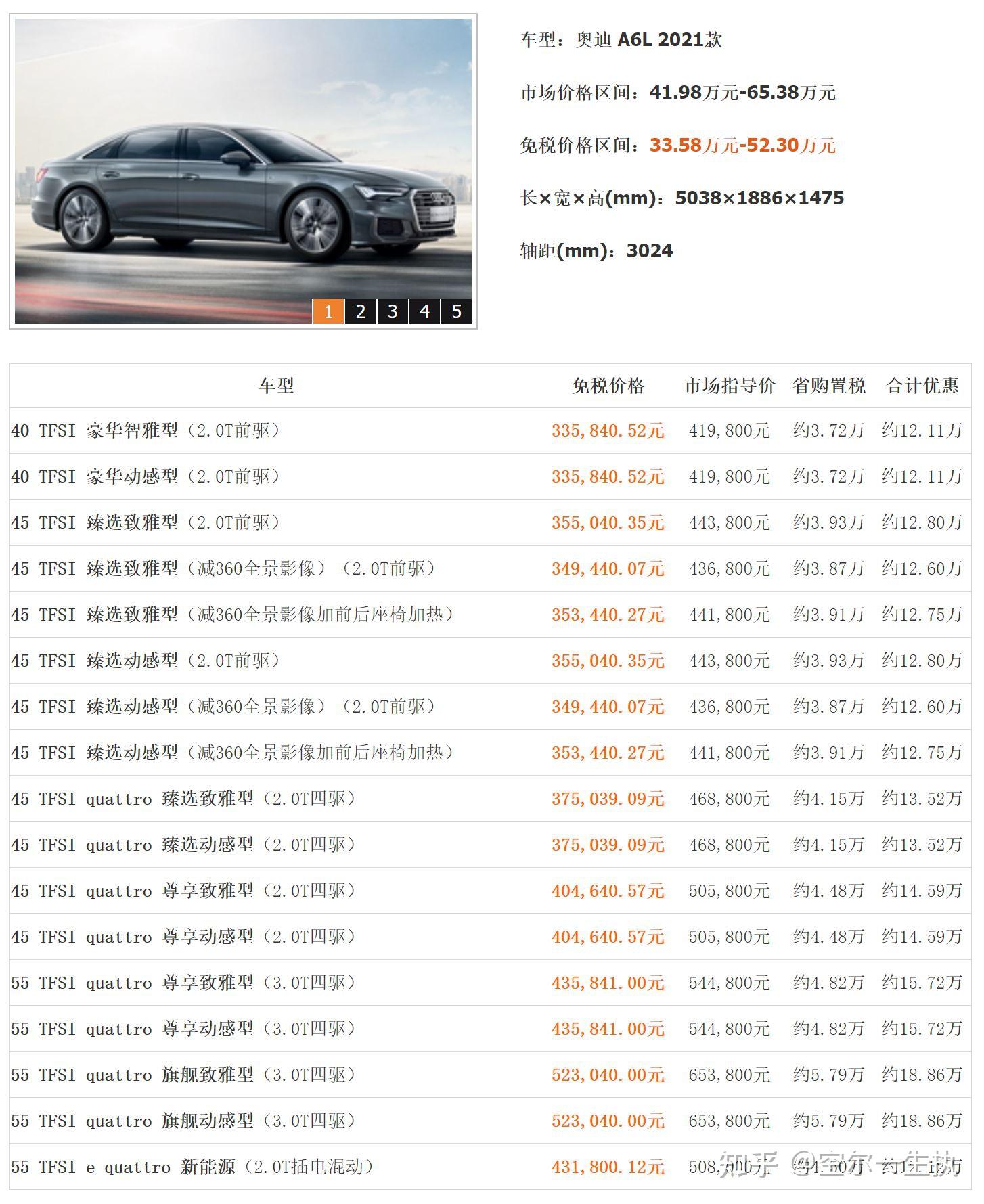
Task: Click 约12.75万 in 臻选动感型 座椅加热 row
Action: pos(922,753)
